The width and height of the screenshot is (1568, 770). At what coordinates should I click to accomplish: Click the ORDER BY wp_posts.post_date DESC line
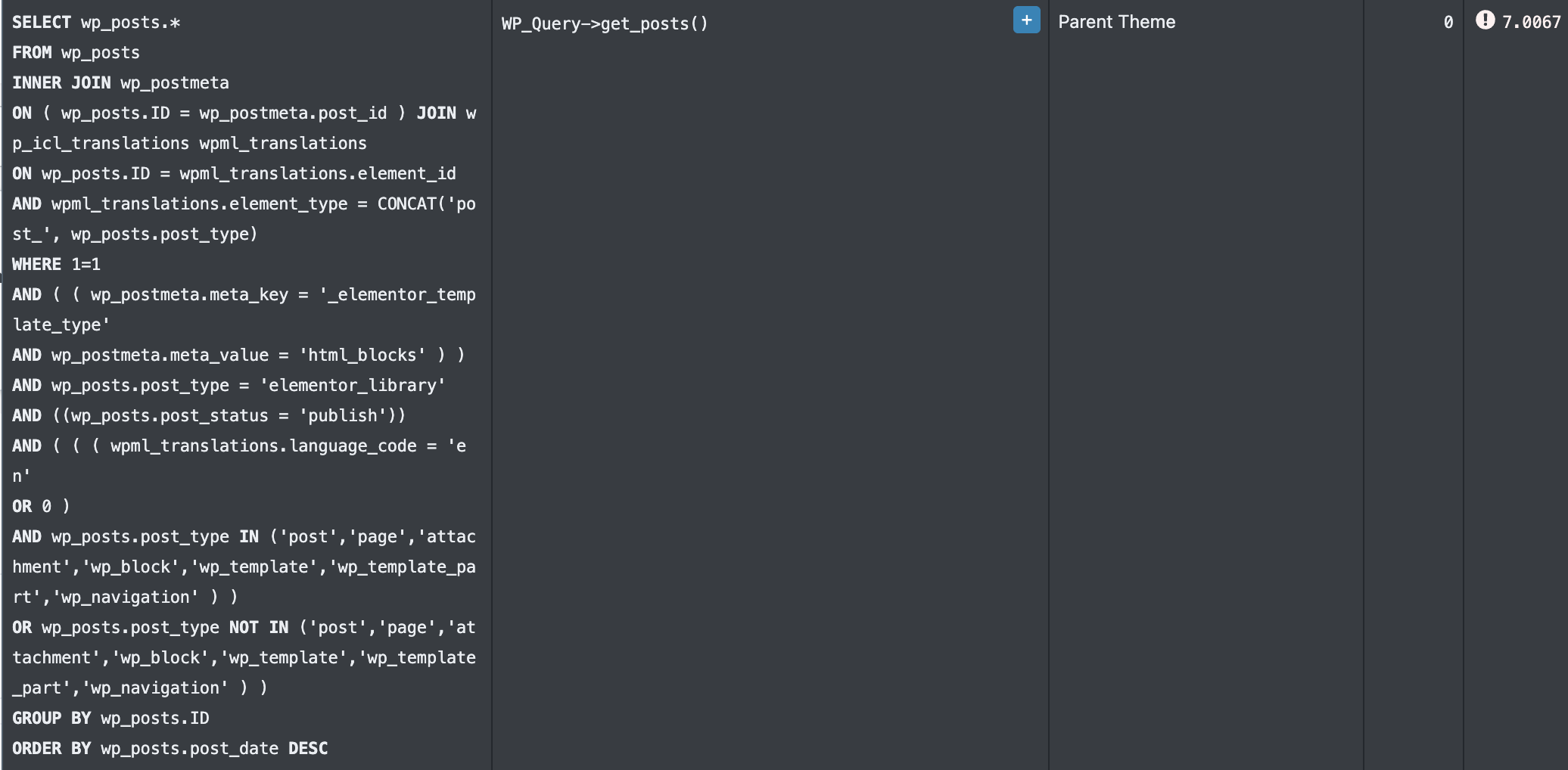click(x=170, y=749)
